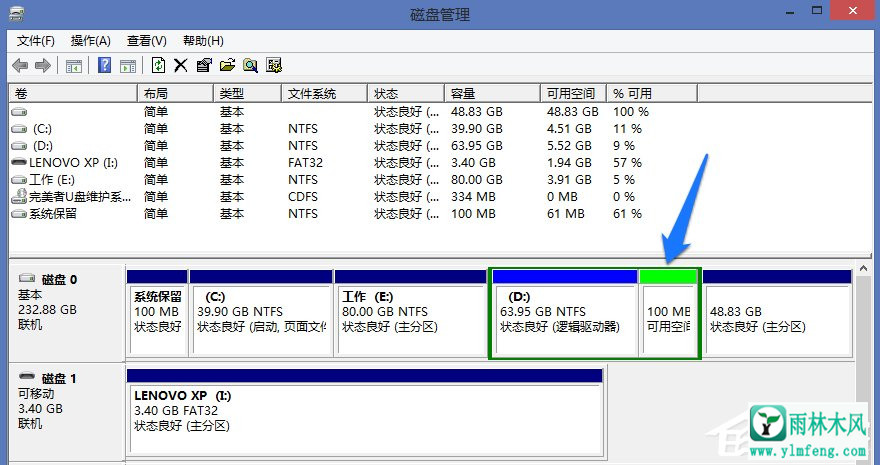Sort by the 文件系统 column header
The height and width of the screenshot is (465, 880).
coord(324,94)
